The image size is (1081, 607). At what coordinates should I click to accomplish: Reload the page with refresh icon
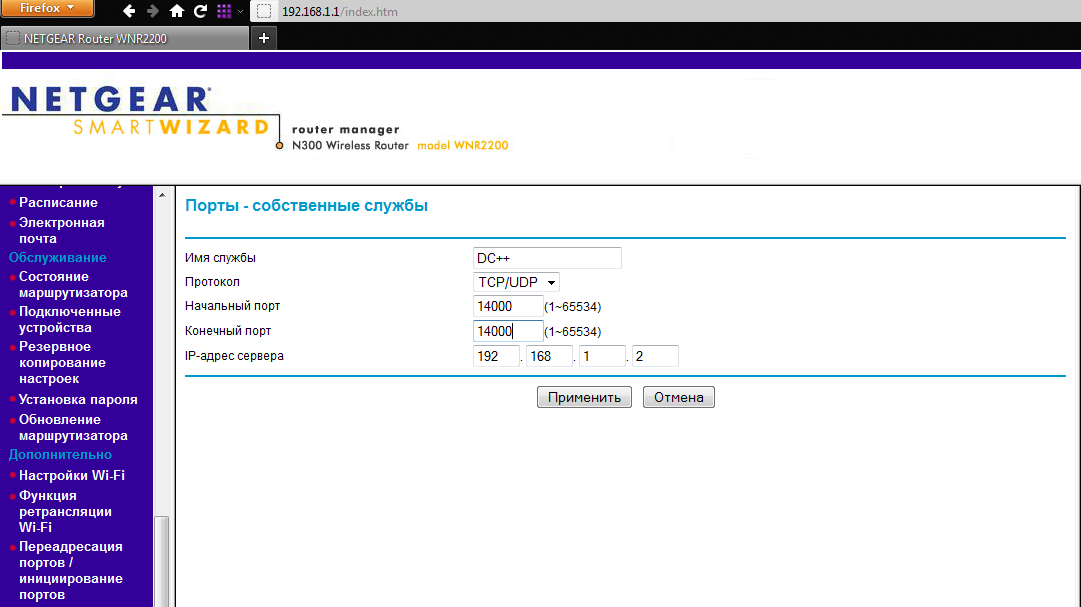201,11
